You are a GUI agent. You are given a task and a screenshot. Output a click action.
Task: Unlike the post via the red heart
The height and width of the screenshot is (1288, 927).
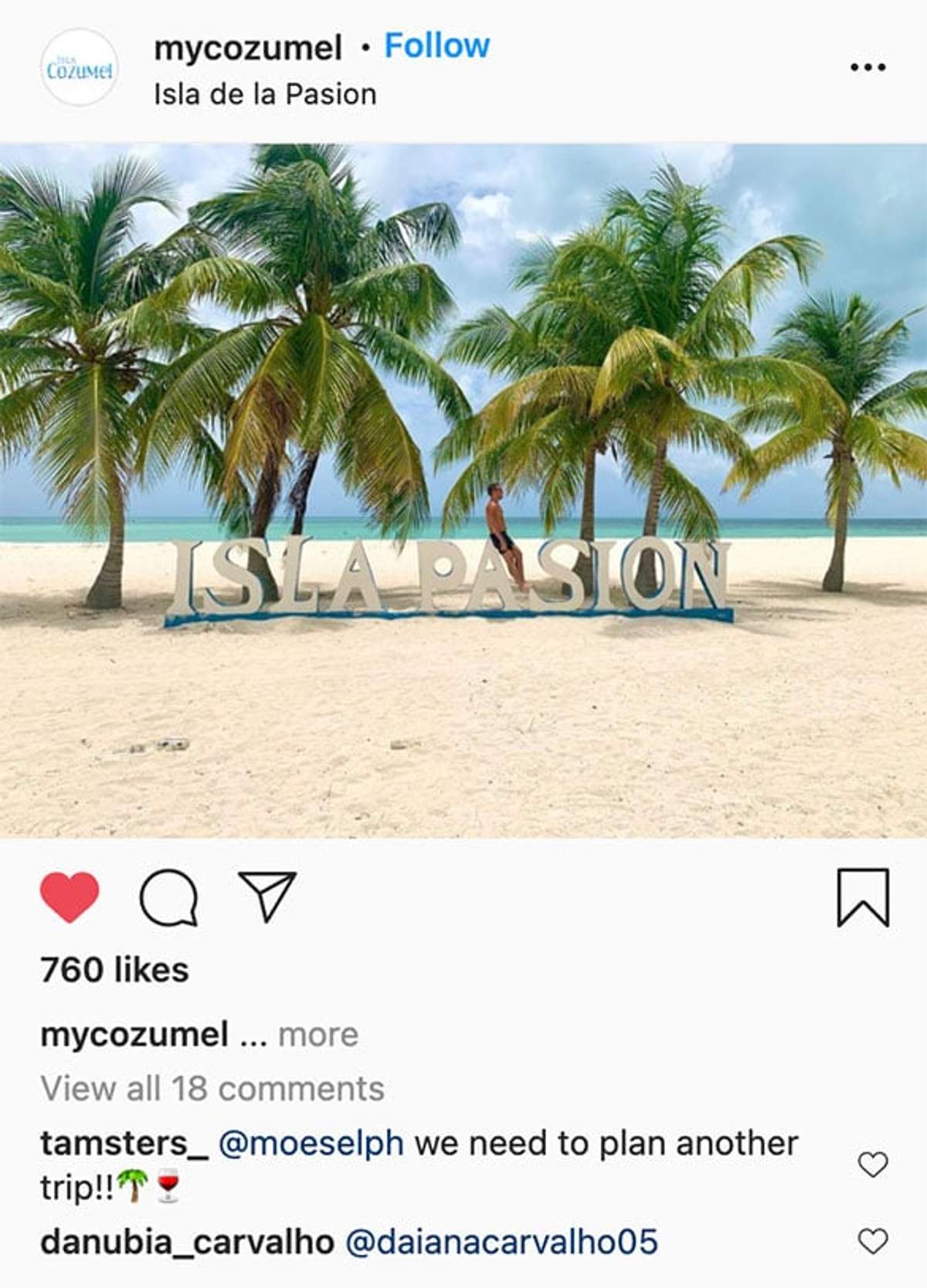click(x=70, y=897)
